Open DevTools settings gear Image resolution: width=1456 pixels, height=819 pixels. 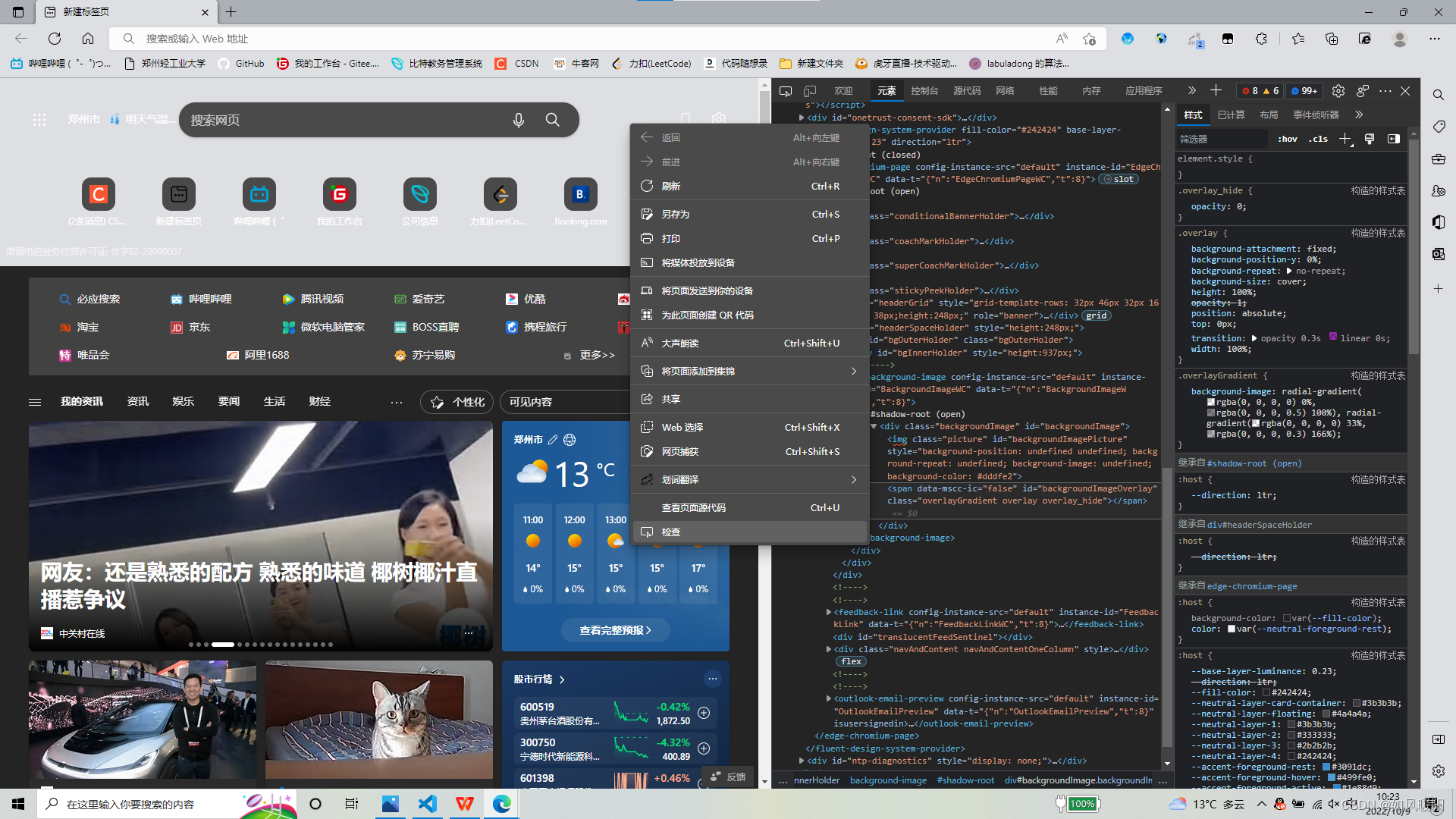(x=1338, y=91)
